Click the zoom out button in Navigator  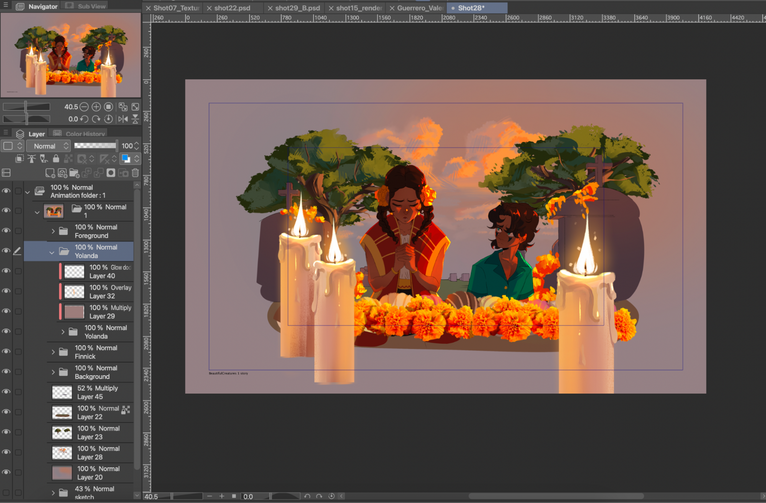click(x=84, y=106)
